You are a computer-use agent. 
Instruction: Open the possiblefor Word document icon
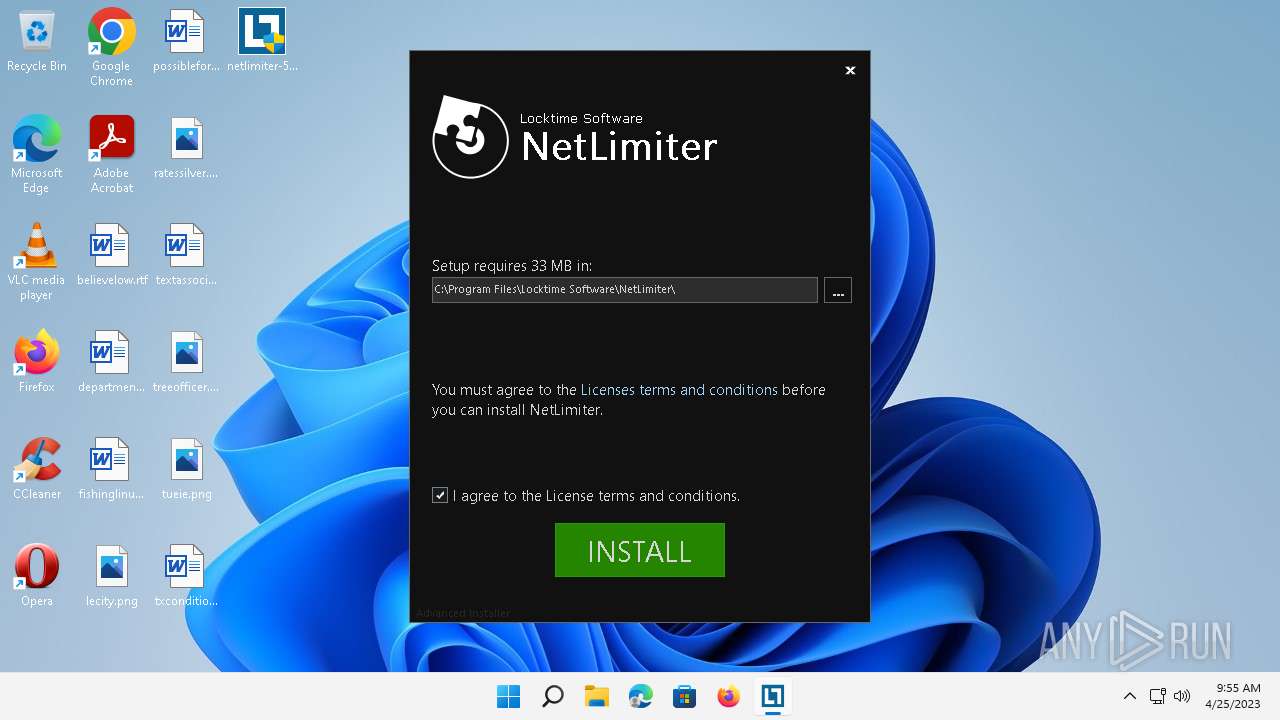tap(186, 42)
